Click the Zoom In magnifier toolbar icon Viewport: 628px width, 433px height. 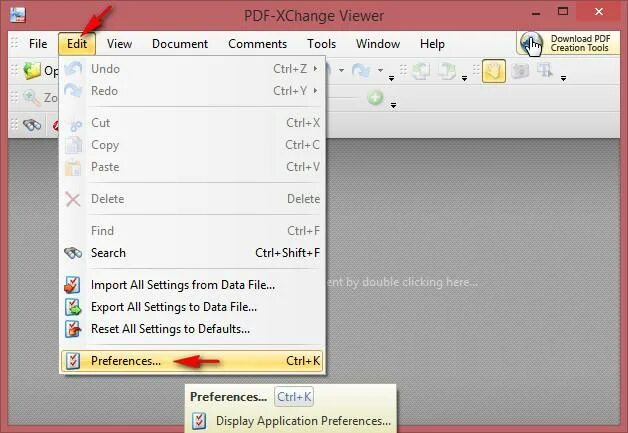[x=32, y=97]
